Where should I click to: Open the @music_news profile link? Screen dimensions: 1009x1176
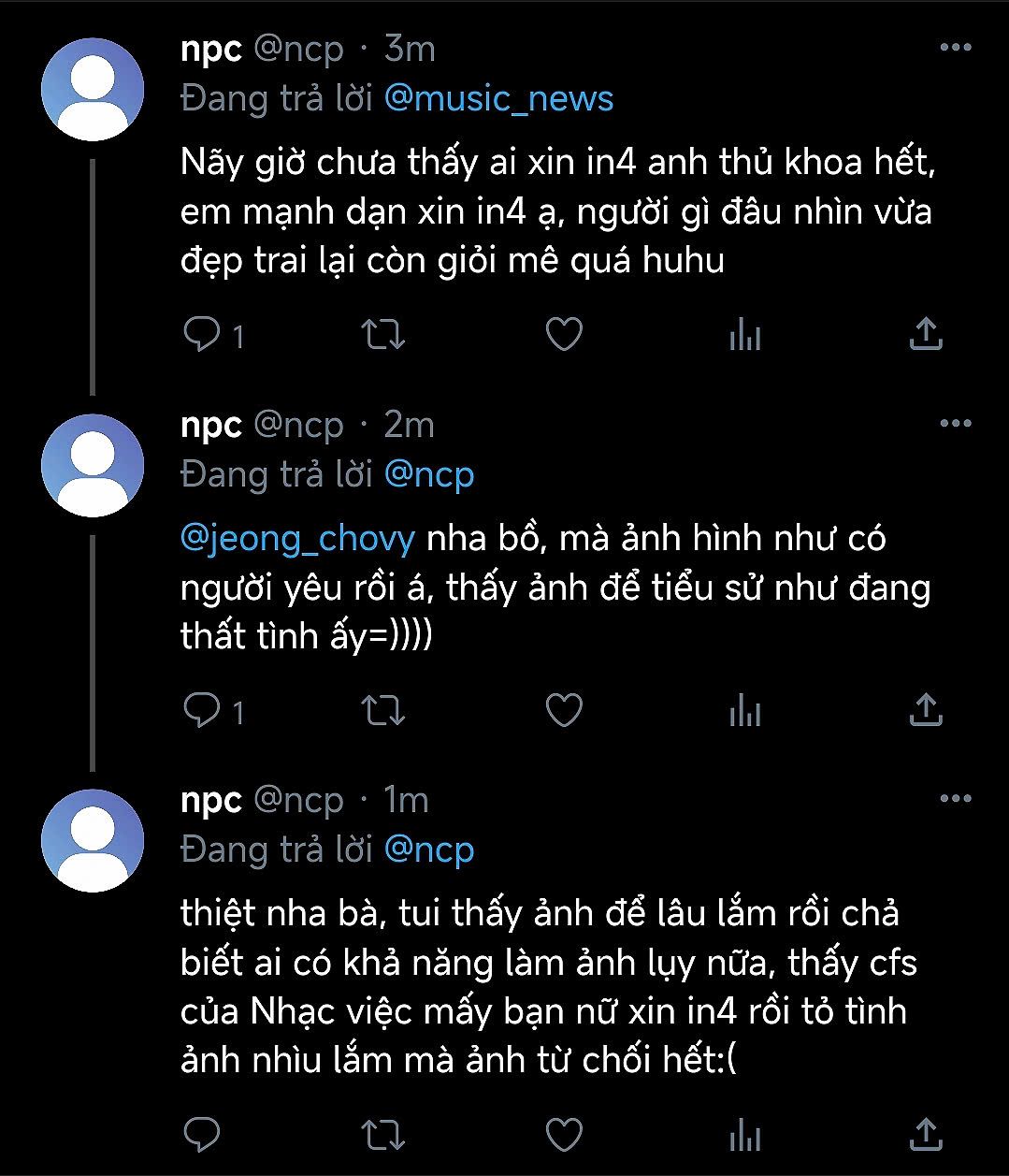pos(498,98)
